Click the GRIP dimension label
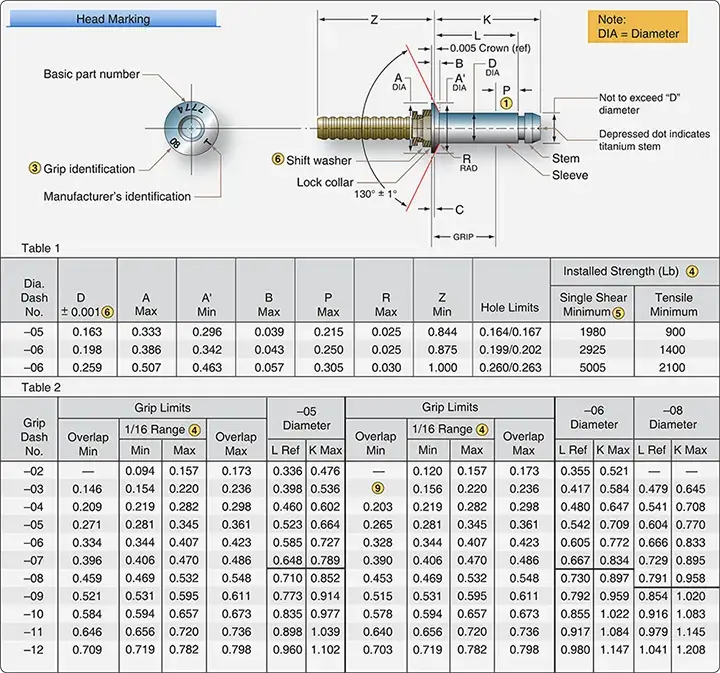Image resolution: width=720 pixels, height=673 pixels. coord(463,237)
